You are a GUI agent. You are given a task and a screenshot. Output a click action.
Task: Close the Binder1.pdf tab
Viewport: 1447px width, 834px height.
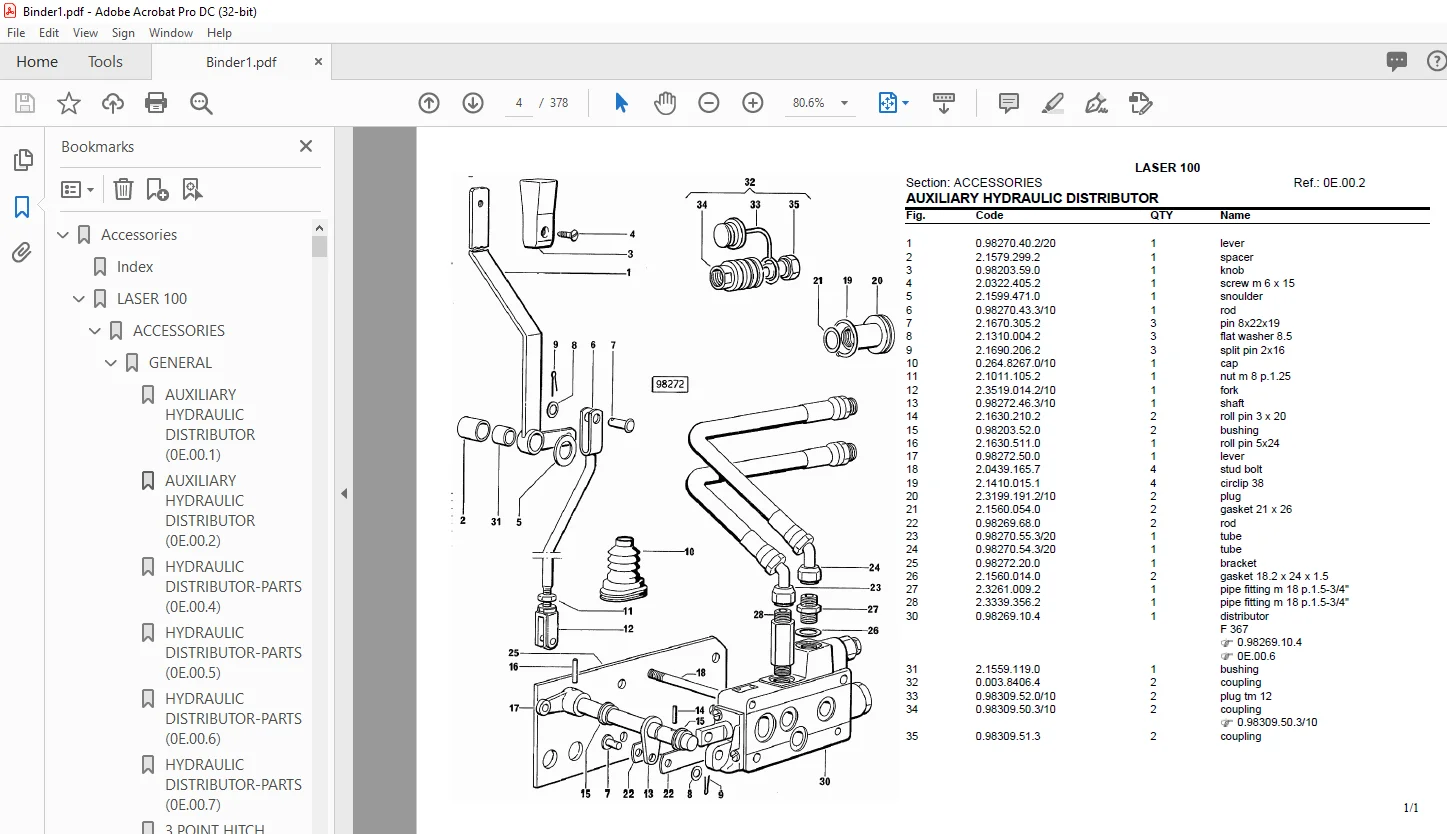[318, 61]
